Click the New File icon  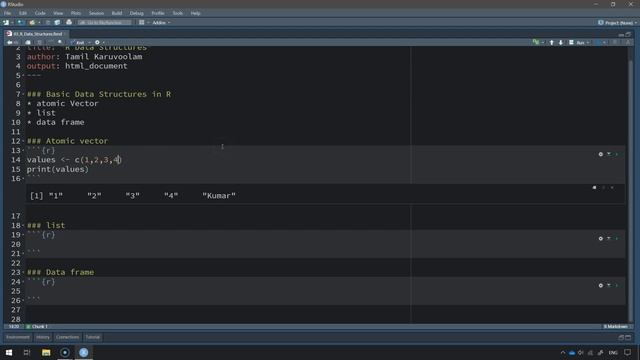pyautogui.click(x=6, y=22)
